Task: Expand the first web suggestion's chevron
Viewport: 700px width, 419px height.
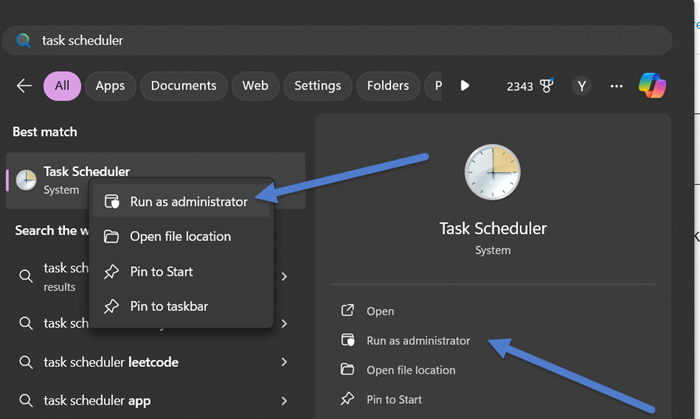Action: (284, 276)
